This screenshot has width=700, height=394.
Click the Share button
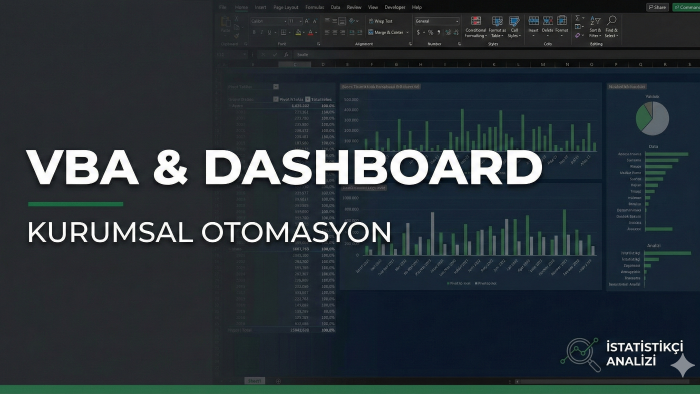(x=658, y=7)
